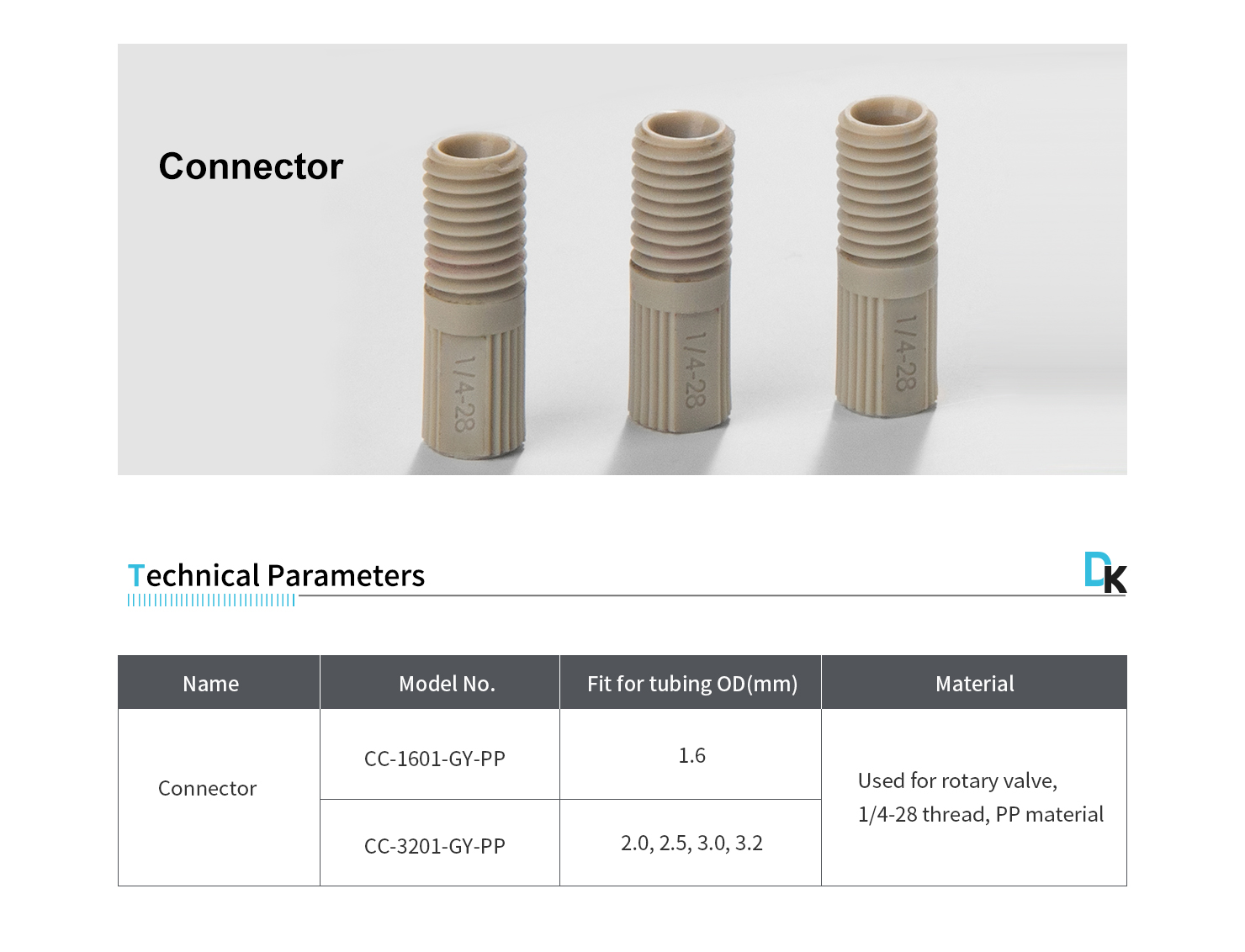The image size is (1245, 952).
Task: Click the 2.0, 2.5, 3.0, 3.2 cell
Action: (x=691, y=843)
